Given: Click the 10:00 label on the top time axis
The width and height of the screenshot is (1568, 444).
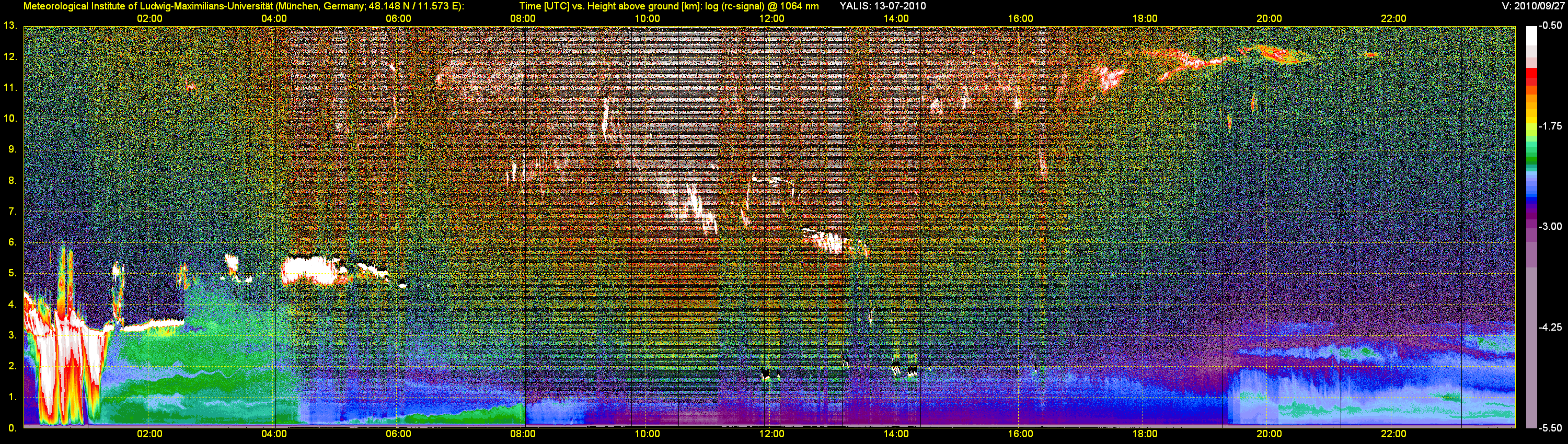Looking at the screenshot, I should click(647, 18).
